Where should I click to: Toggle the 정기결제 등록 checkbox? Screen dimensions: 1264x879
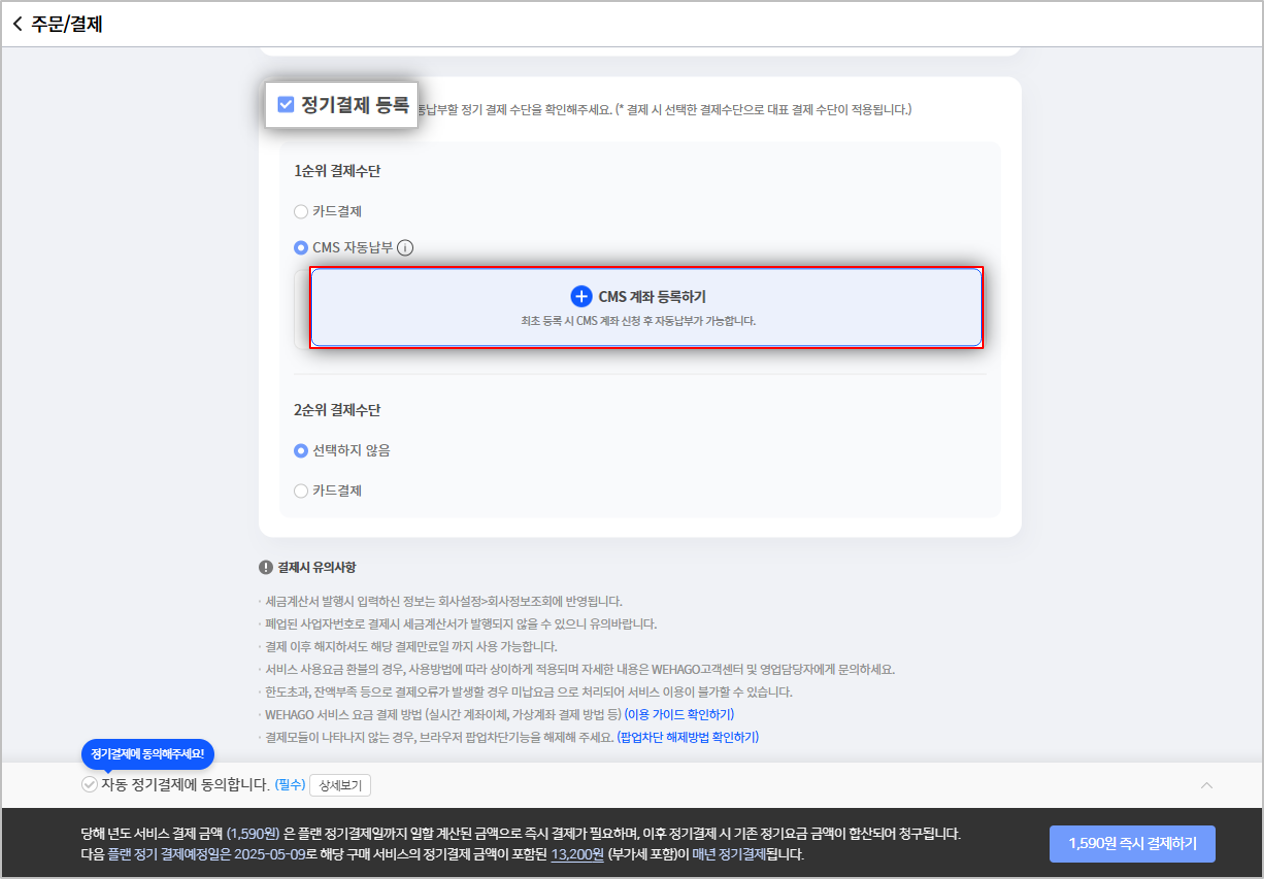coord(286,104)
